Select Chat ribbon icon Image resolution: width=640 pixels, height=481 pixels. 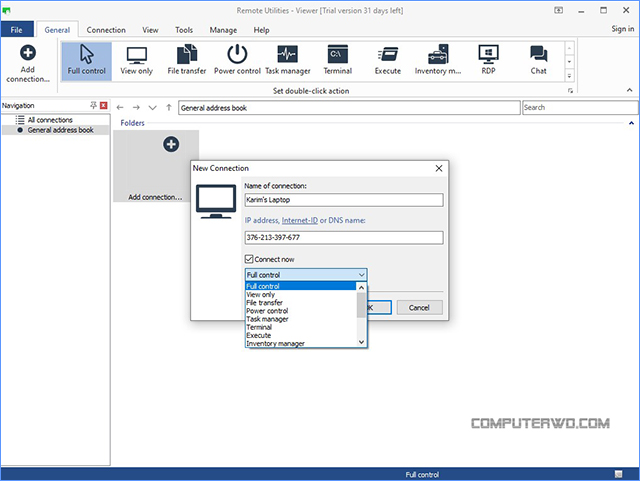[x=538, y=61]
